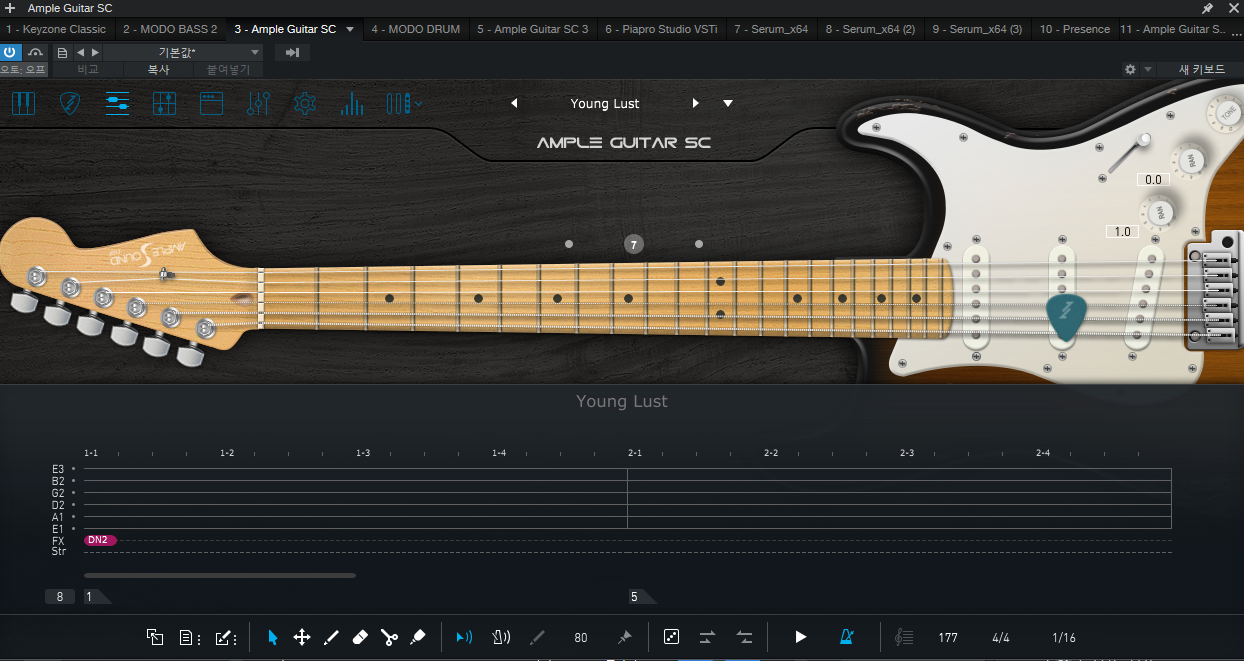The height and width of the screenshot is (661, 1244).
Task: Select the arrow pointer tool
Action: coord(272,637)
